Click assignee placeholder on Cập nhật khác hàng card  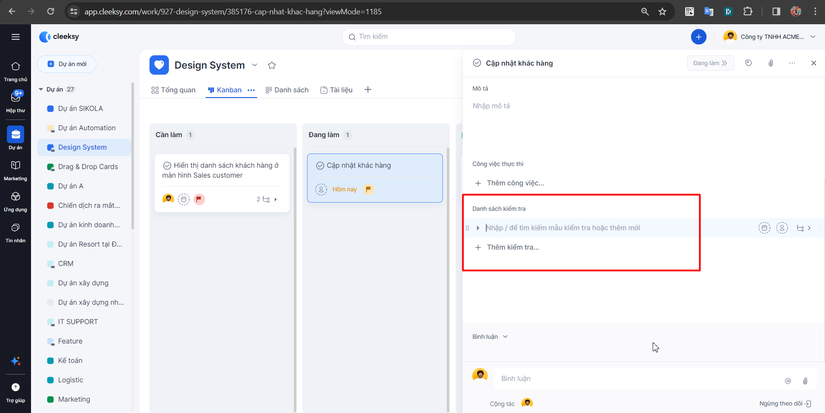[x=321, y=189]
